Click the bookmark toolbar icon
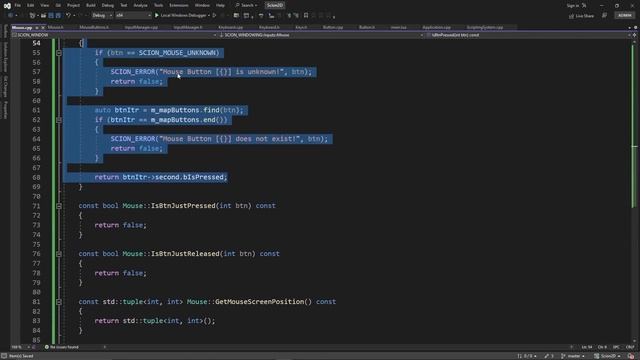Image resolution: width=640 pixels, height=360 pixels. coord(306,16)
